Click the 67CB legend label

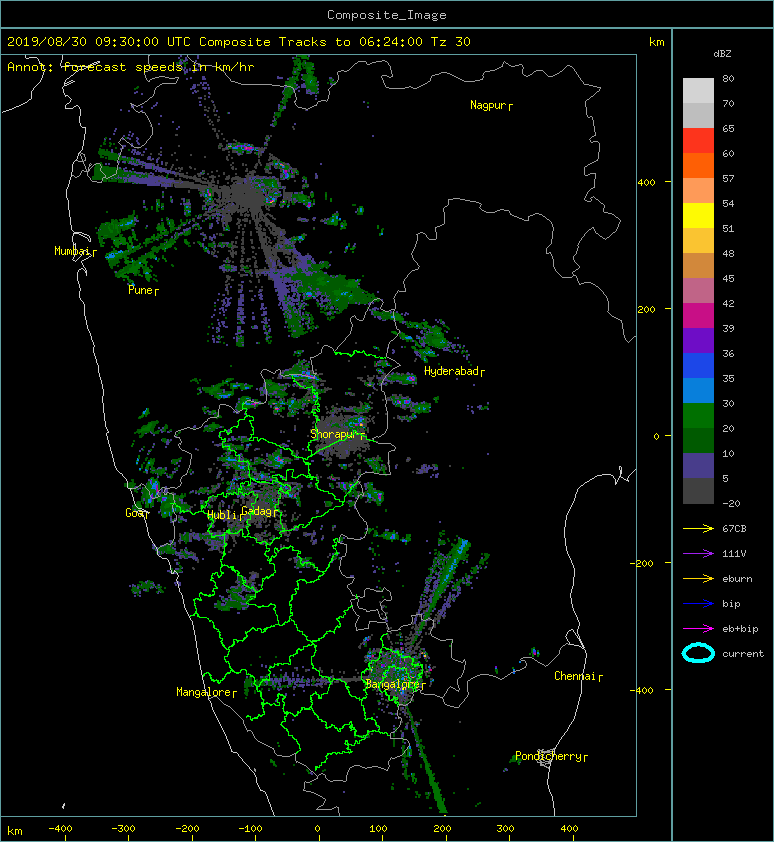[x=734, y=528]
